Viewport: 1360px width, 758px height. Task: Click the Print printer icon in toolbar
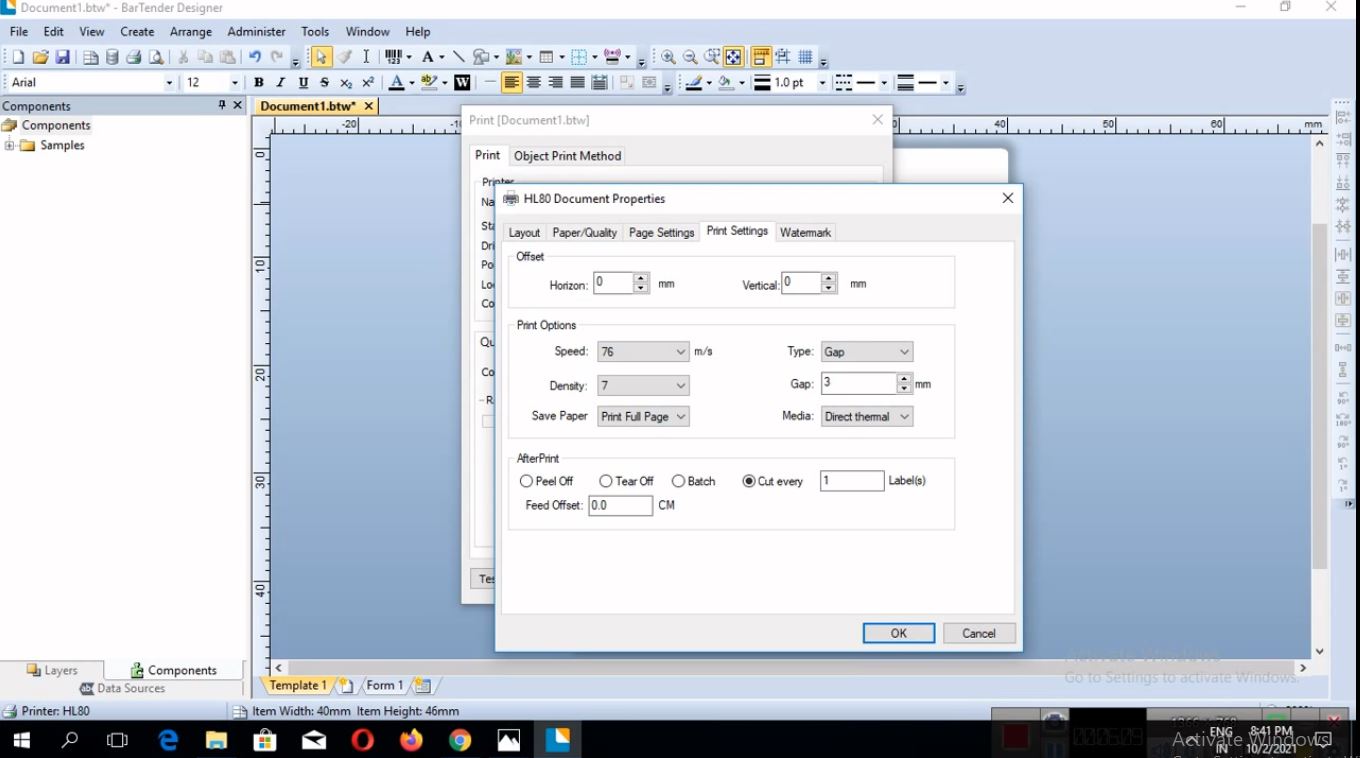(x=134, y=57)
